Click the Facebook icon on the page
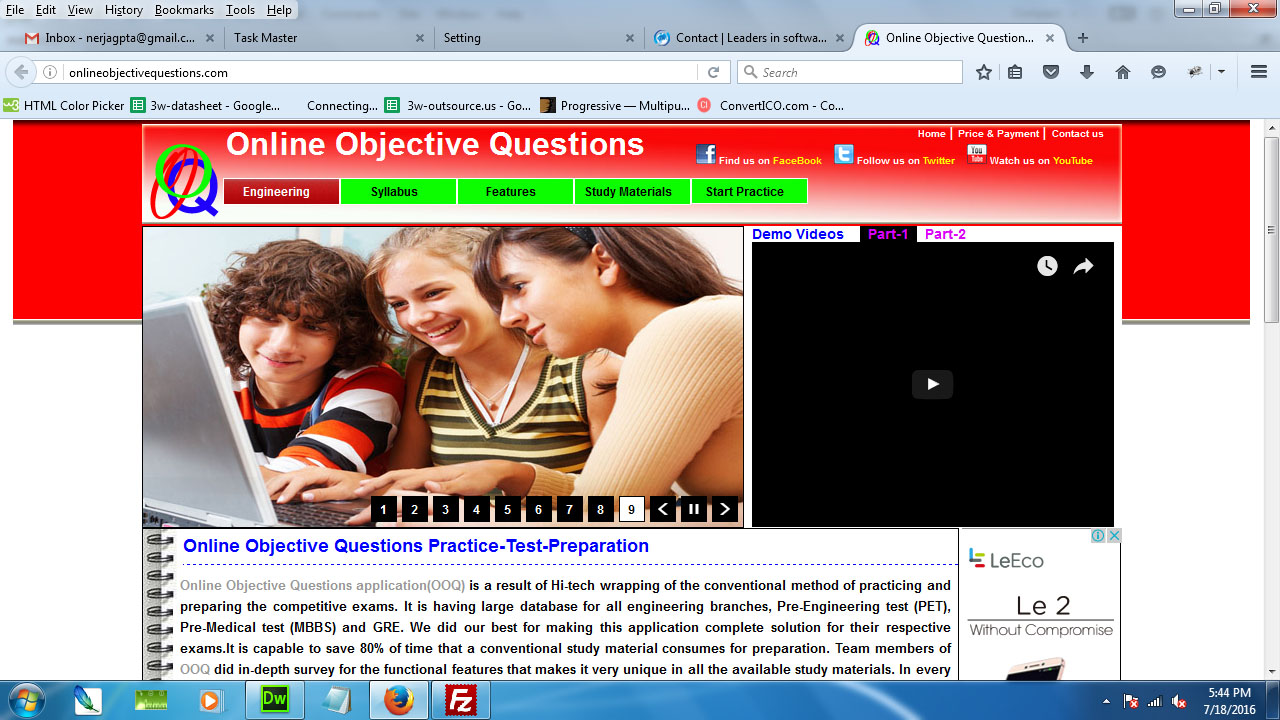The height and width of the screenshot is (720, 1280). tap(706, 154)
